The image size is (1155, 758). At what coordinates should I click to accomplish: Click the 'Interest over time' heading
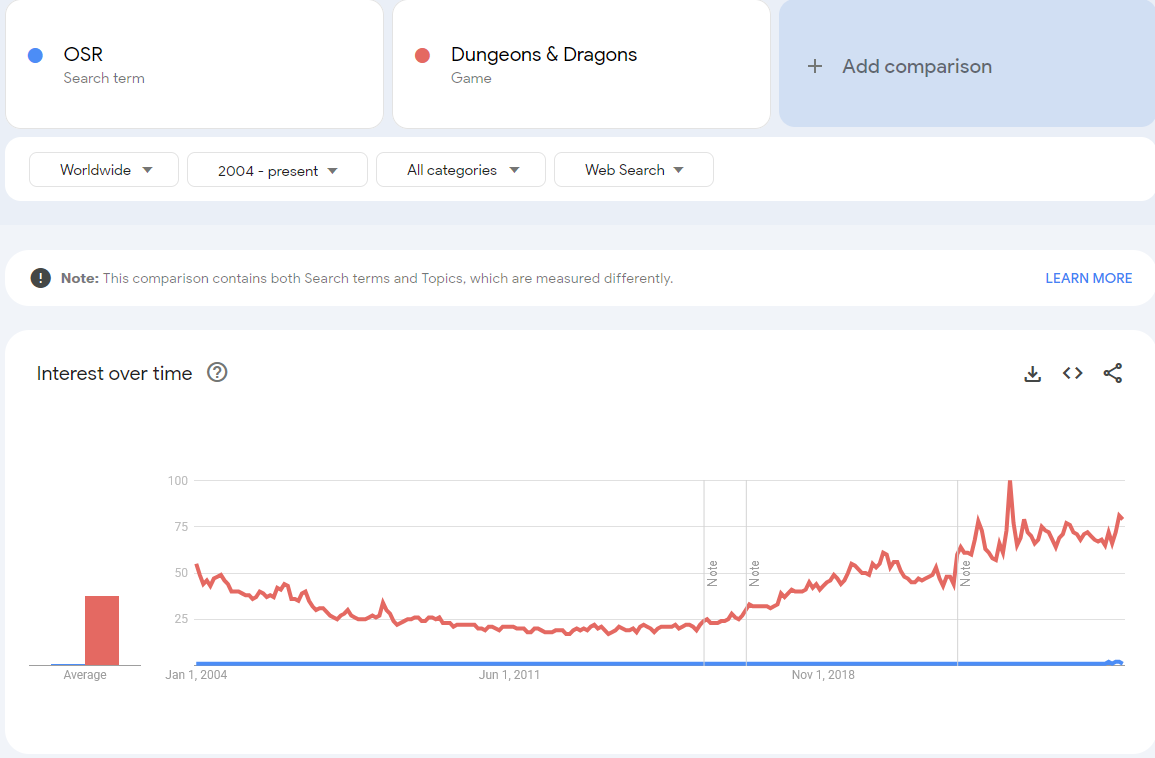[114, 373]
